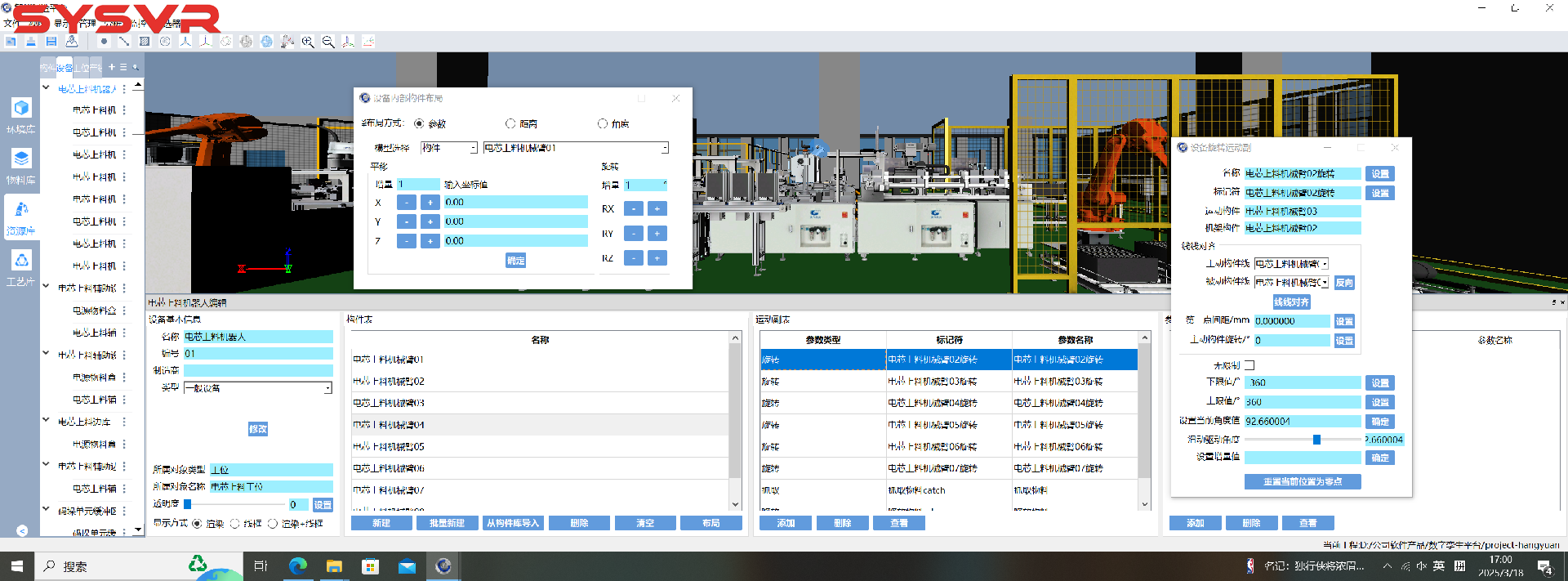Viewport: 1568px width, 581px height.
Task: Click the X coordinate input field
Action: (x=514, y=202)
